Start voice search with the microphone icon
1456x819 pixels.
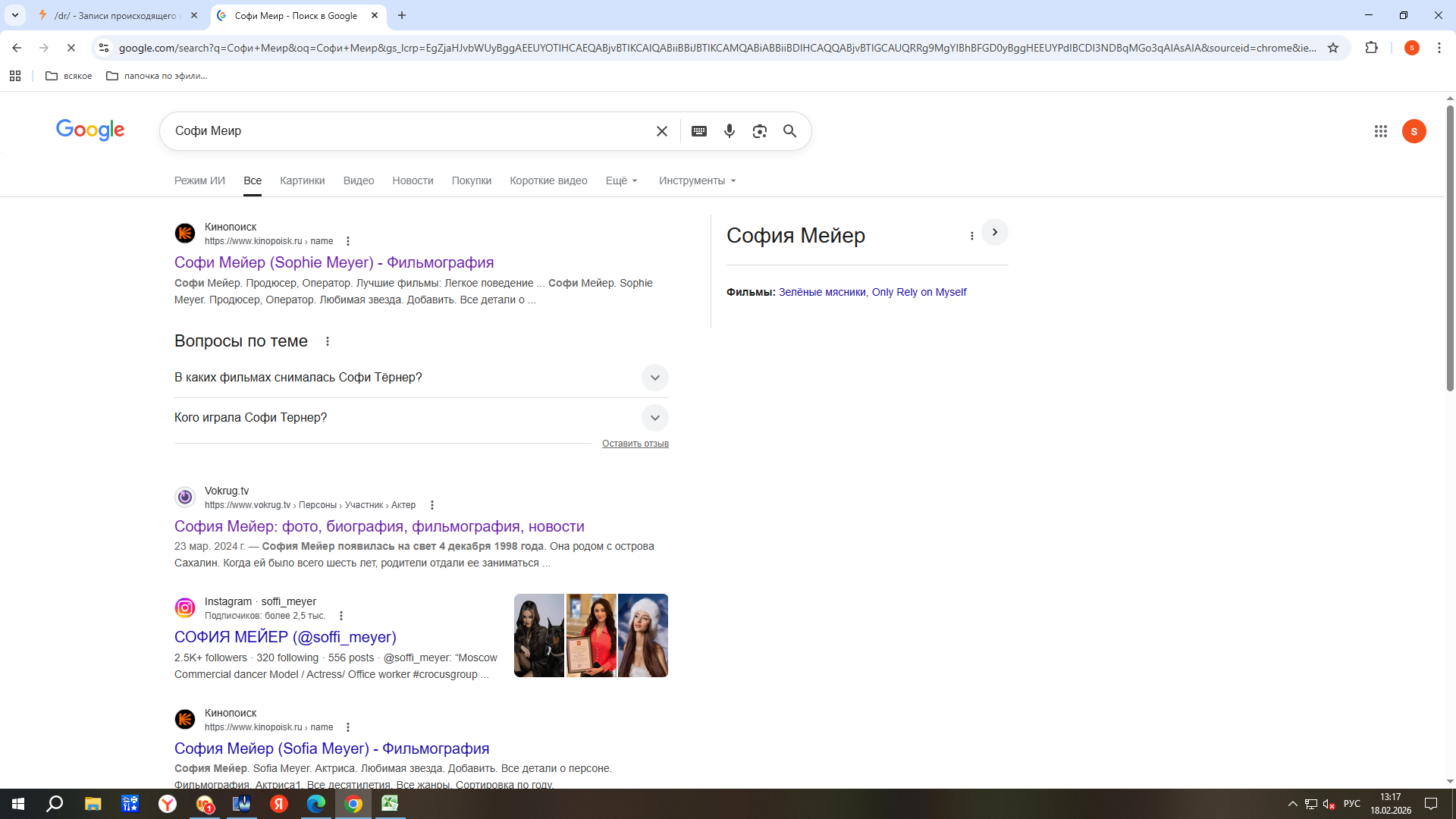730,131
